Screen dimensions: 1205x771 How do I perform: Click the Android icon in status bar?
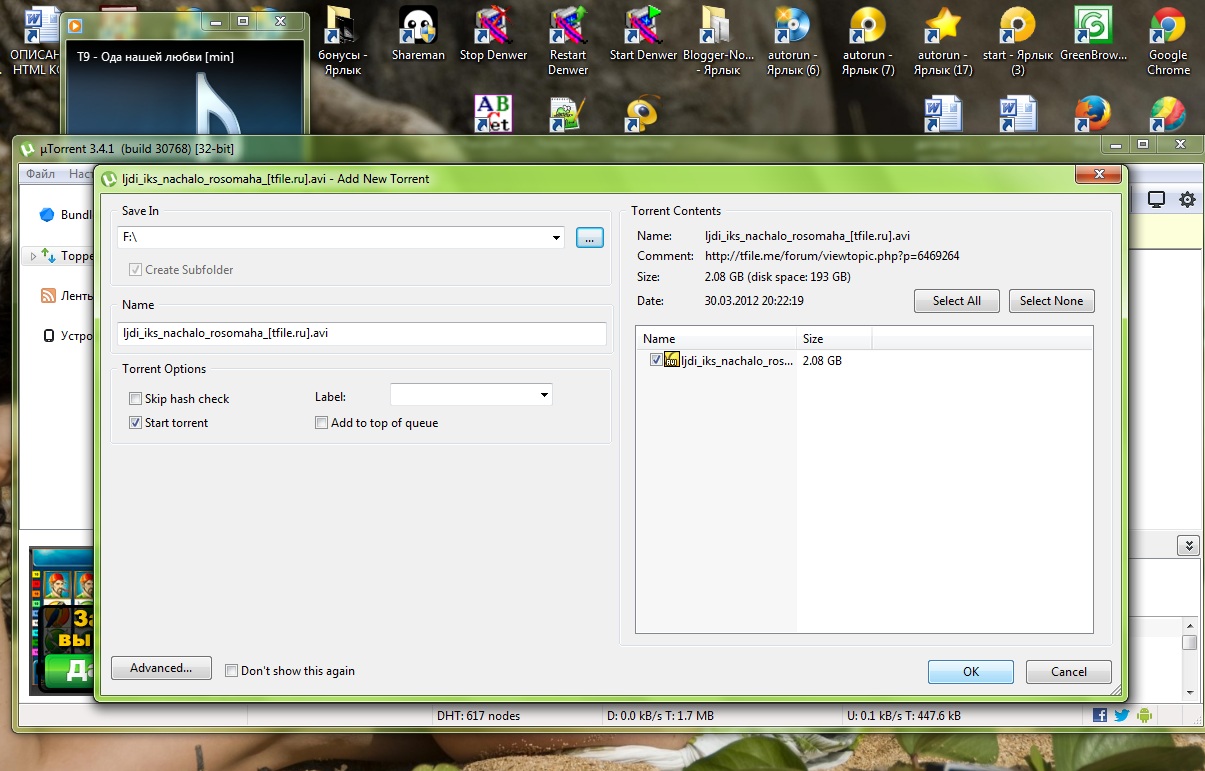(x=1144, y=715)
